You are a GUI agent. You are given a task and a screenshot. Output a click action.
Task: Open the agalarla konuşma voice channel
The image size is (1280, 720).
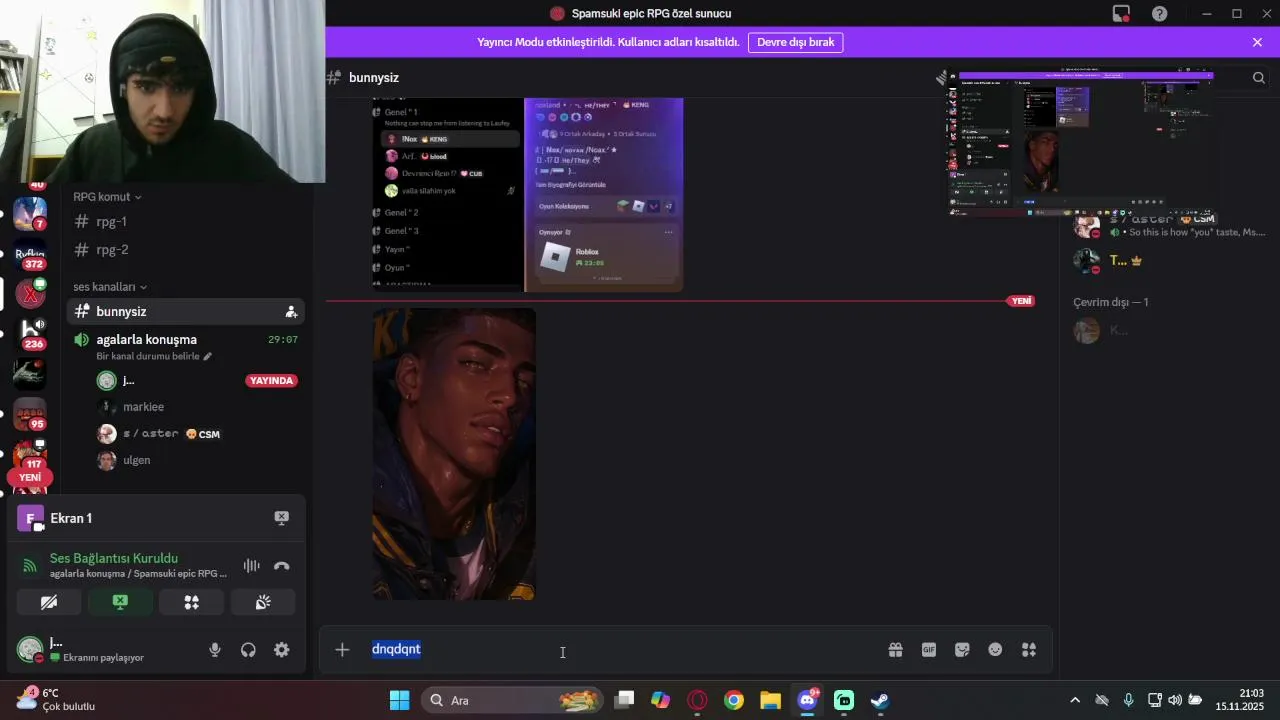[186, 340]
